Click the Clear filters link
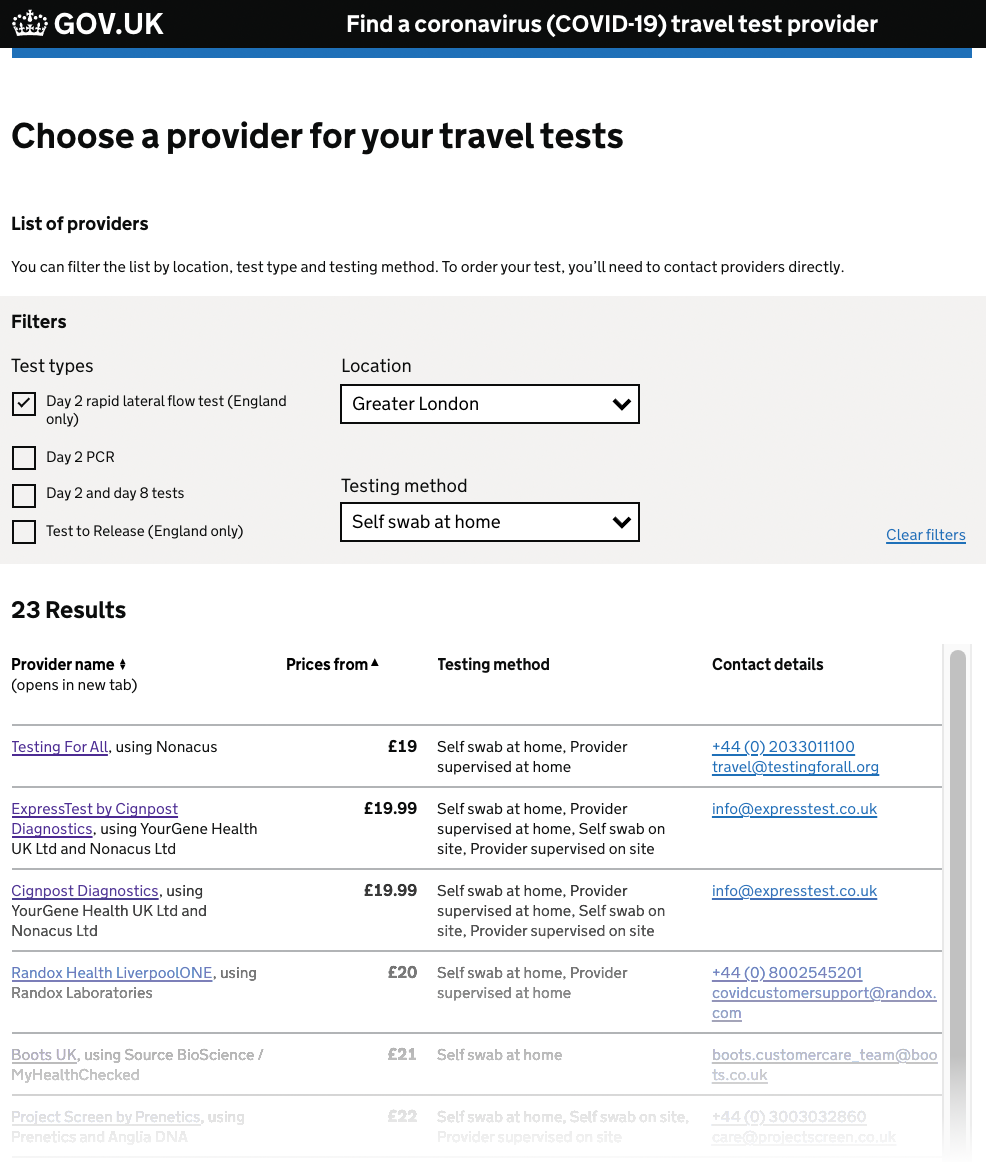 (925, 535)
